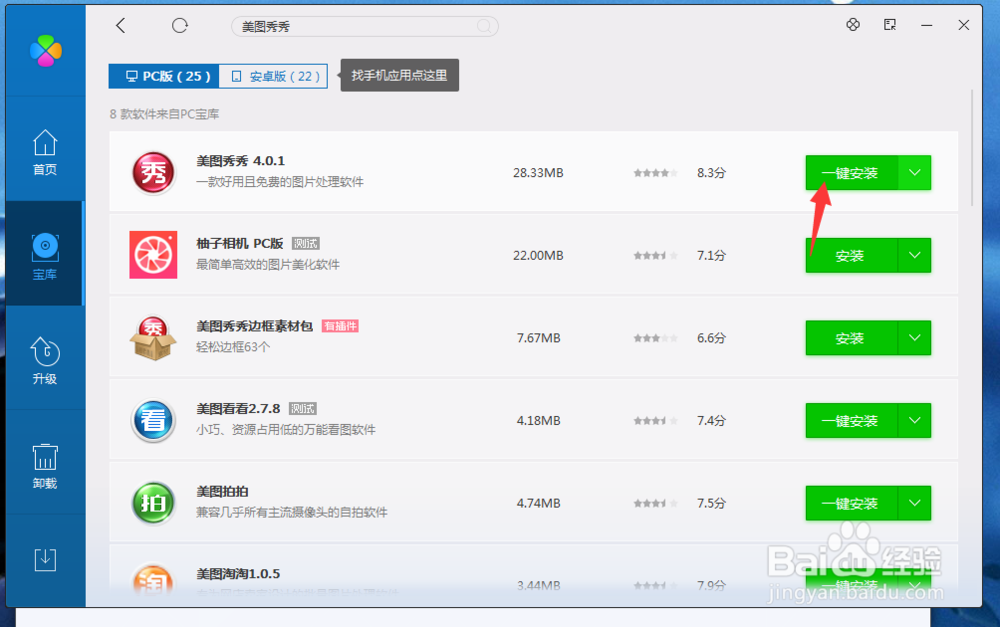Screen dimensions: 1000x627
Task: Switch to the PC版 (25) tab
Action: (164, 76)
